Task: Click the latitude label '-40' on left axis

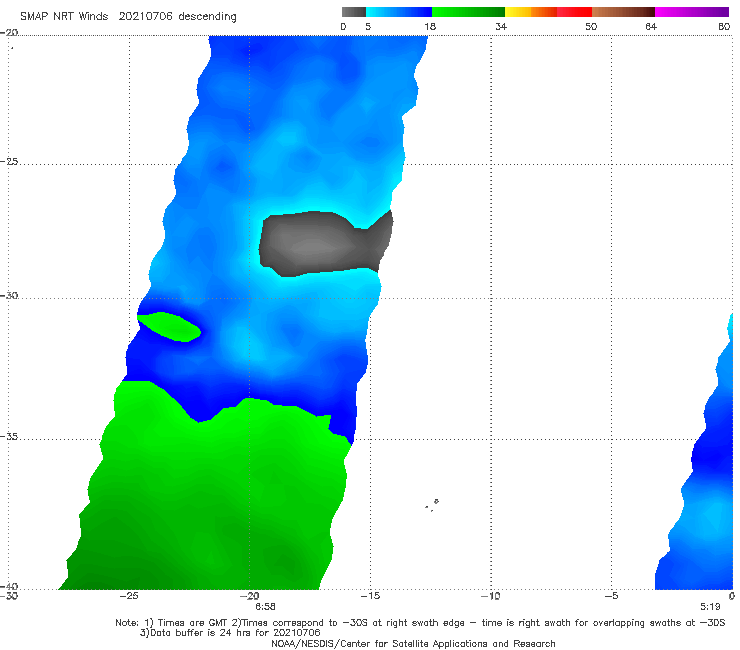Action: (x=9, y=586)
